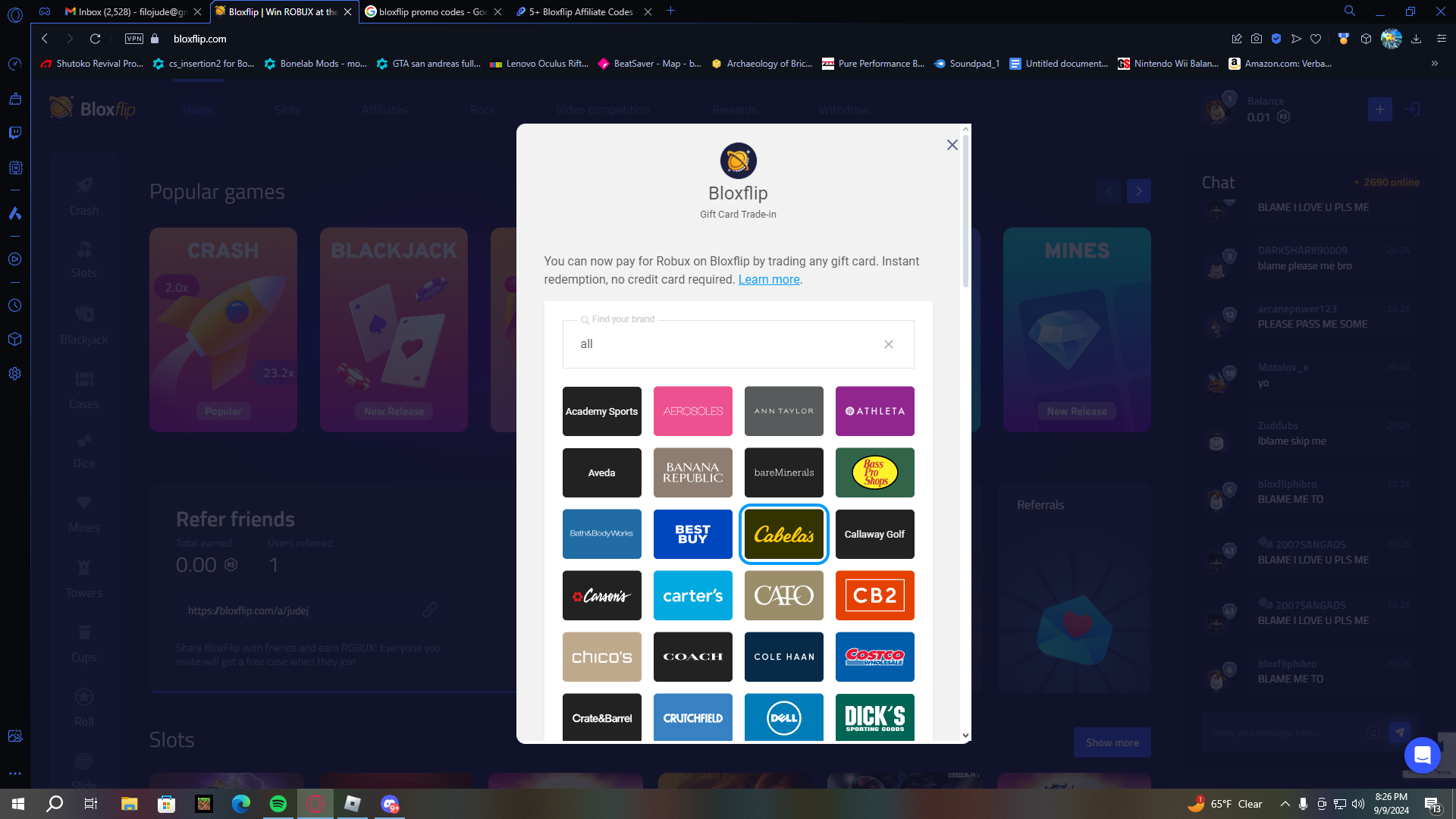
Task: Pick the Costco Wholesale gift card
Action: point(874,657)
